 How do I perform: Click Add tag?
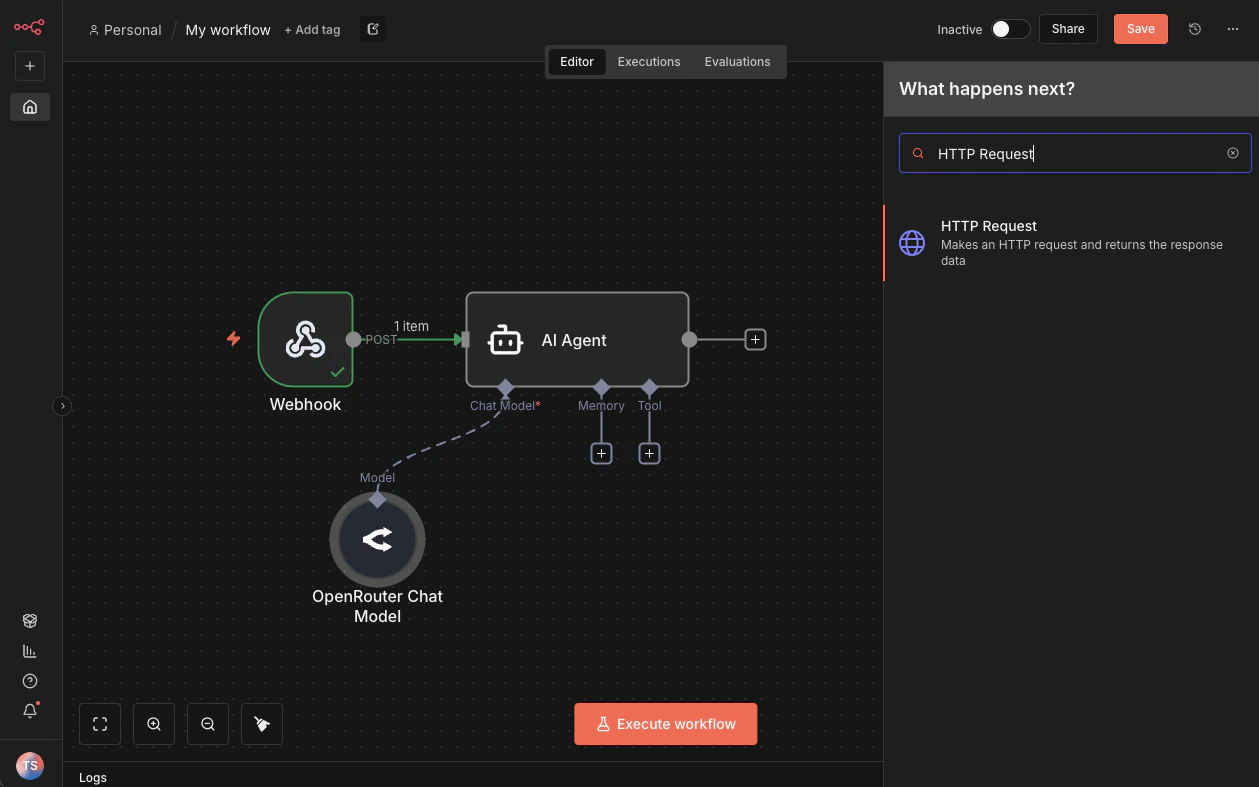312,30
